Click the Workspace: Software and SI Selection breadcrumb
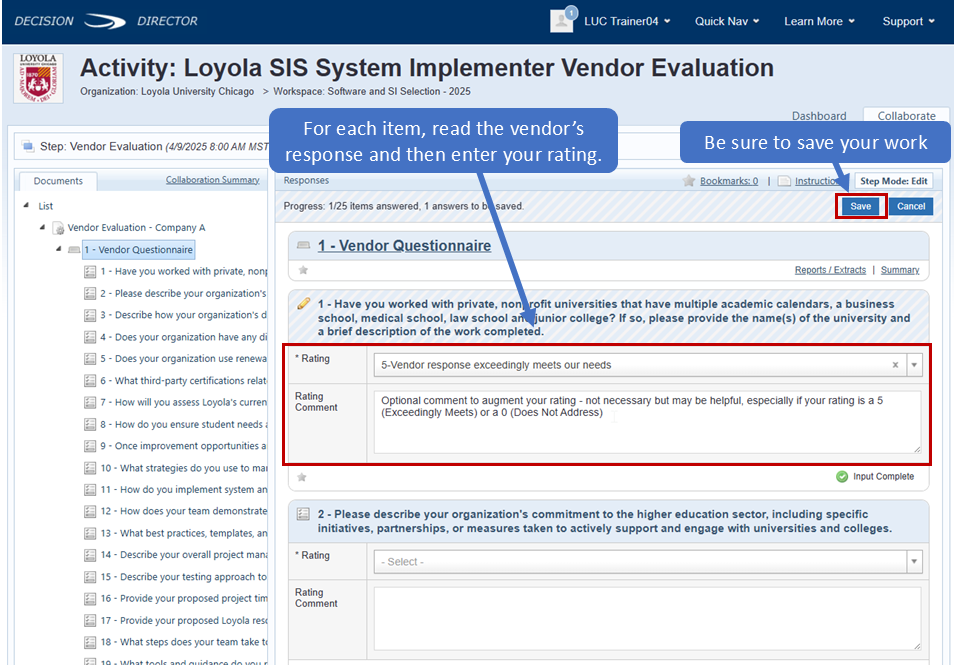This screenshot has width=955, height=665. click(372, 91)
